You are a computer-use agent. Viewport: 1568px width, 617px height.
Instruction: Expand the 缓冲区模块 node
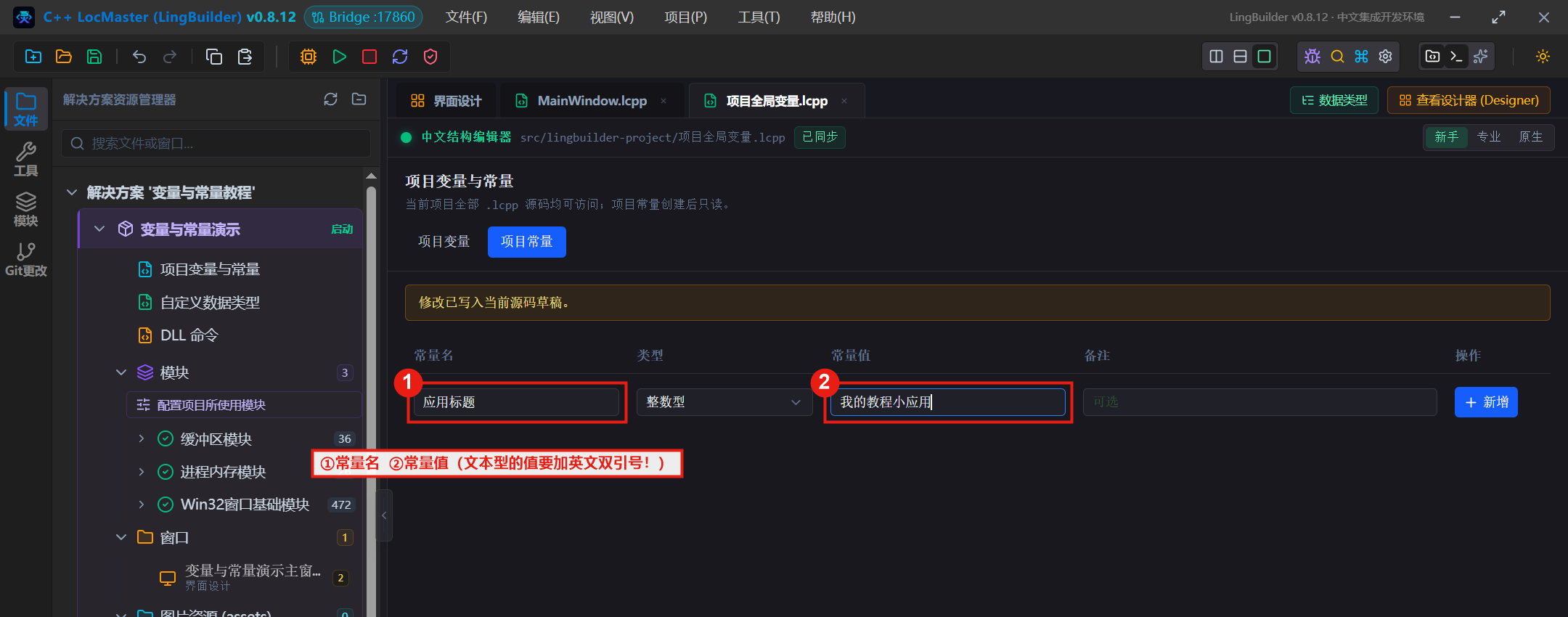point(142,438)
